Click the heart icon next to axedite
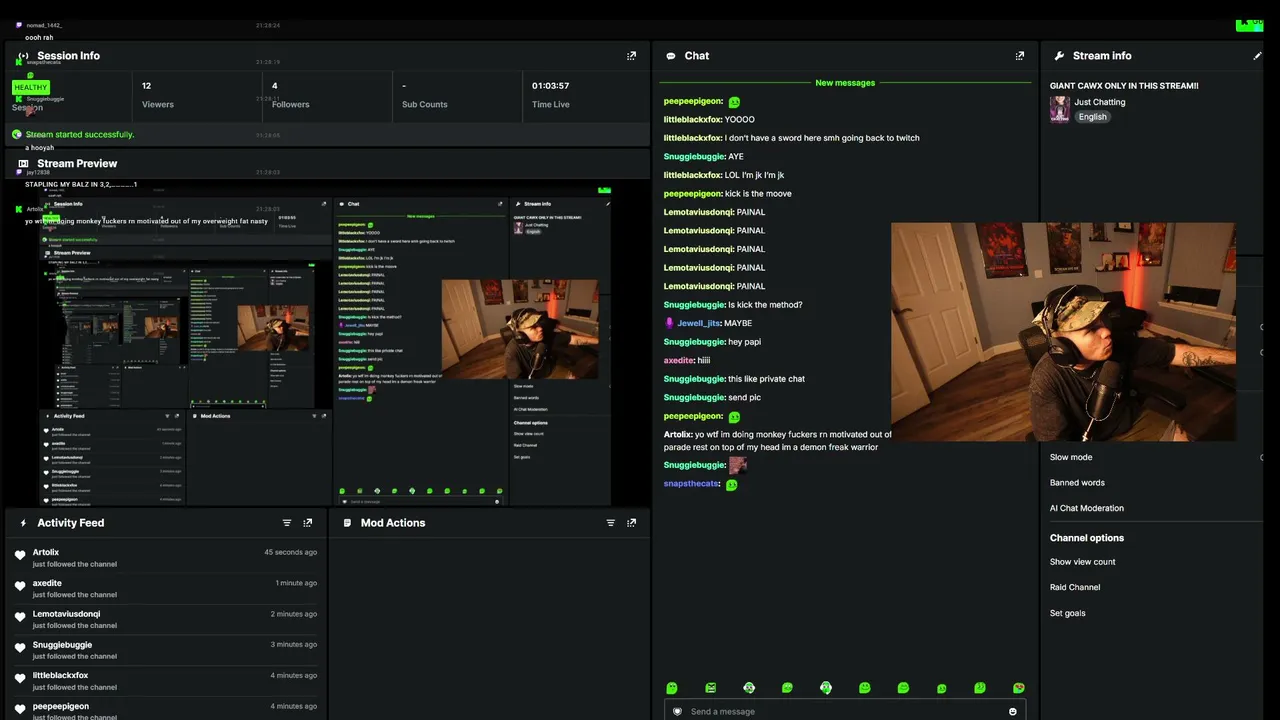The image size is (1280, 720). 20,586
